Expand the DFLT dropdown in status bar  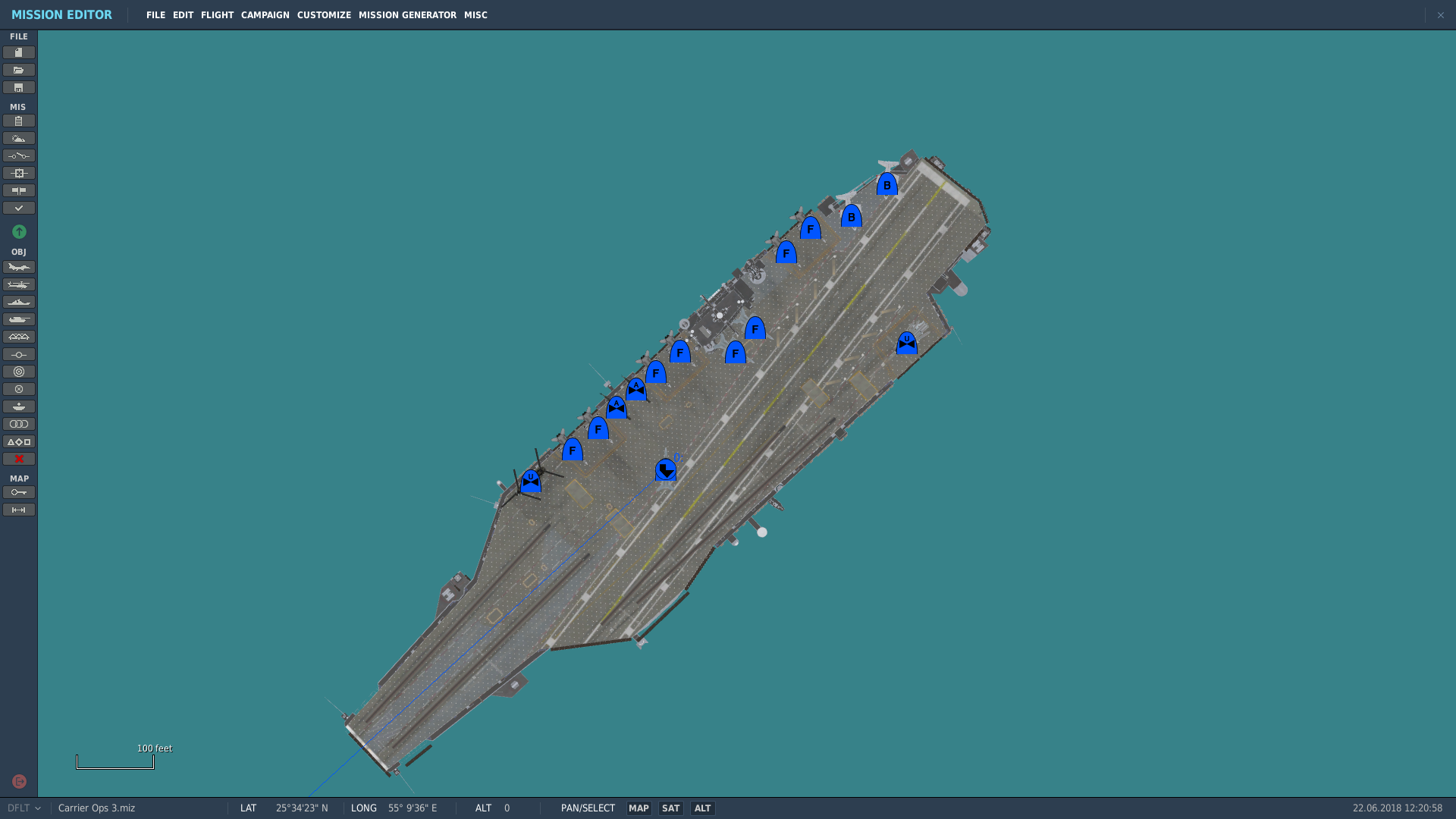tap(24, 808)
